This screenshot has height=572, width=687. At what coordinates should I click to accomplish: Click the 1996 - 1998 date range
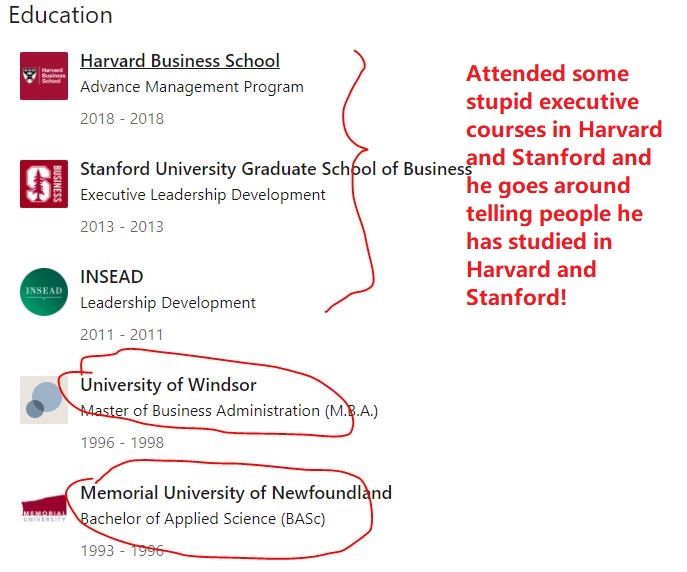pyautogui.click(x=122, y=443)
